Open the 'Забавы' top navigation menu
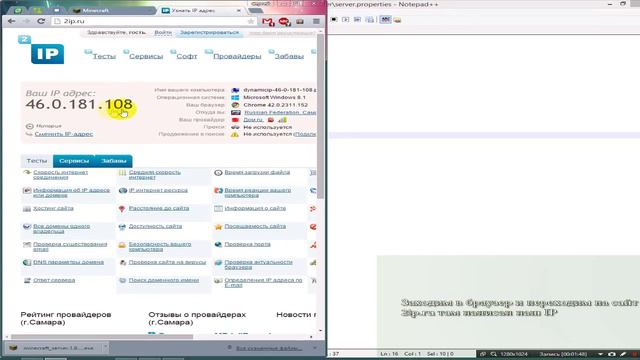640x360 pixels. (x=289, y=56)
